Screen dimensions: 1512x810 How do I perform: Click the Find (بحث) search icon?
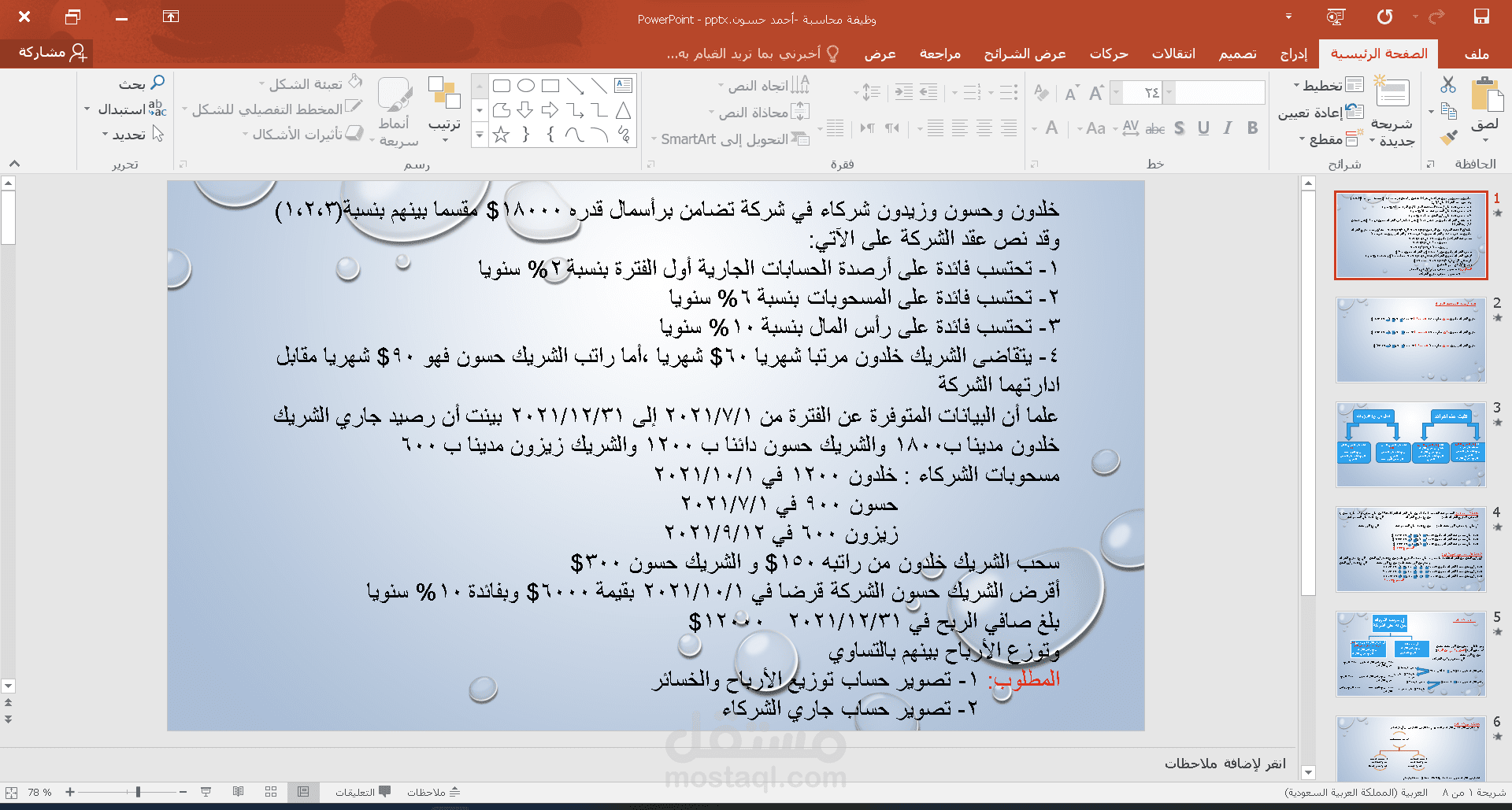pyautogui.click(x=157, y=82)
